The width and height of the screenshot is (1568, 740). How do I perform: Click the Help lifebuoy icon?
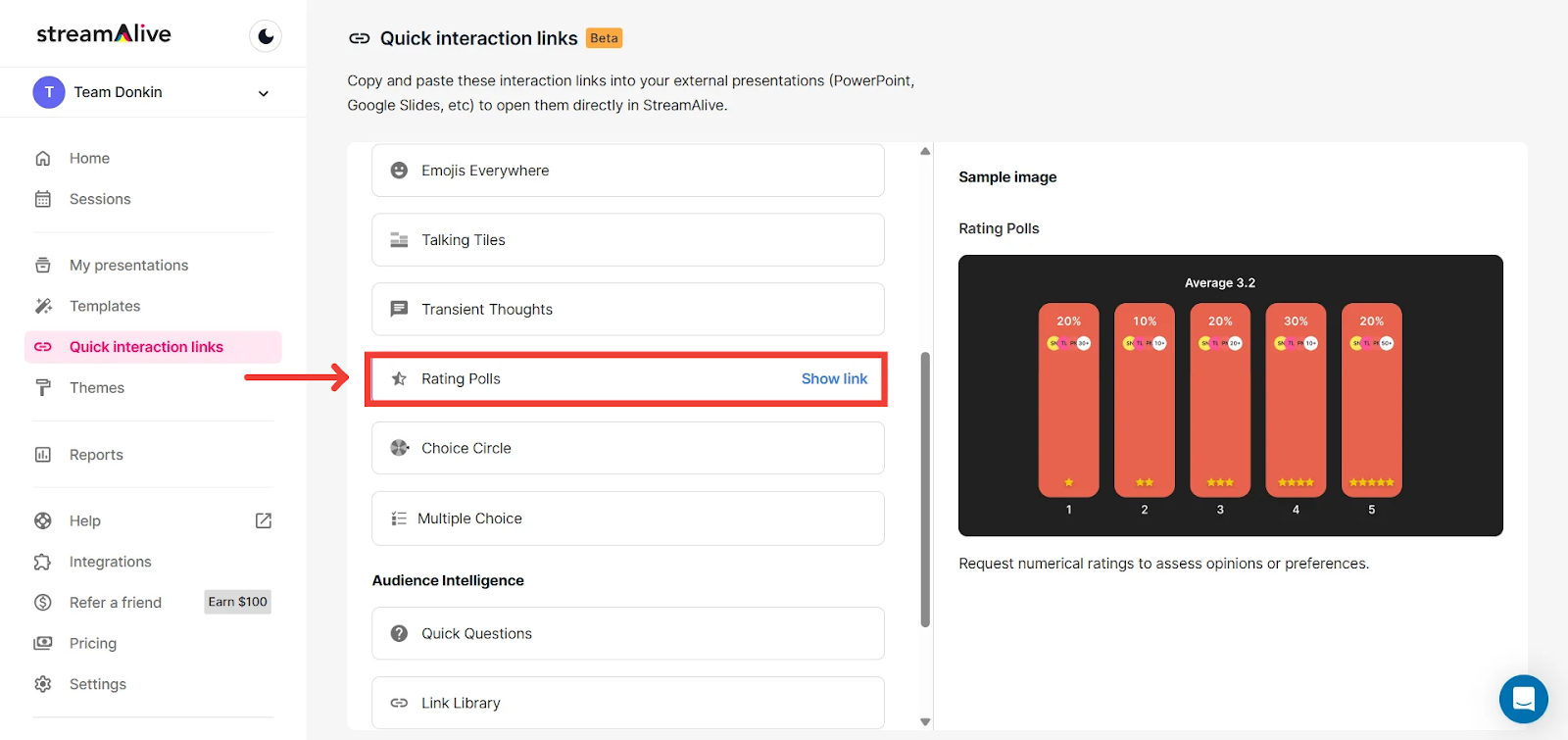(43, 520)
